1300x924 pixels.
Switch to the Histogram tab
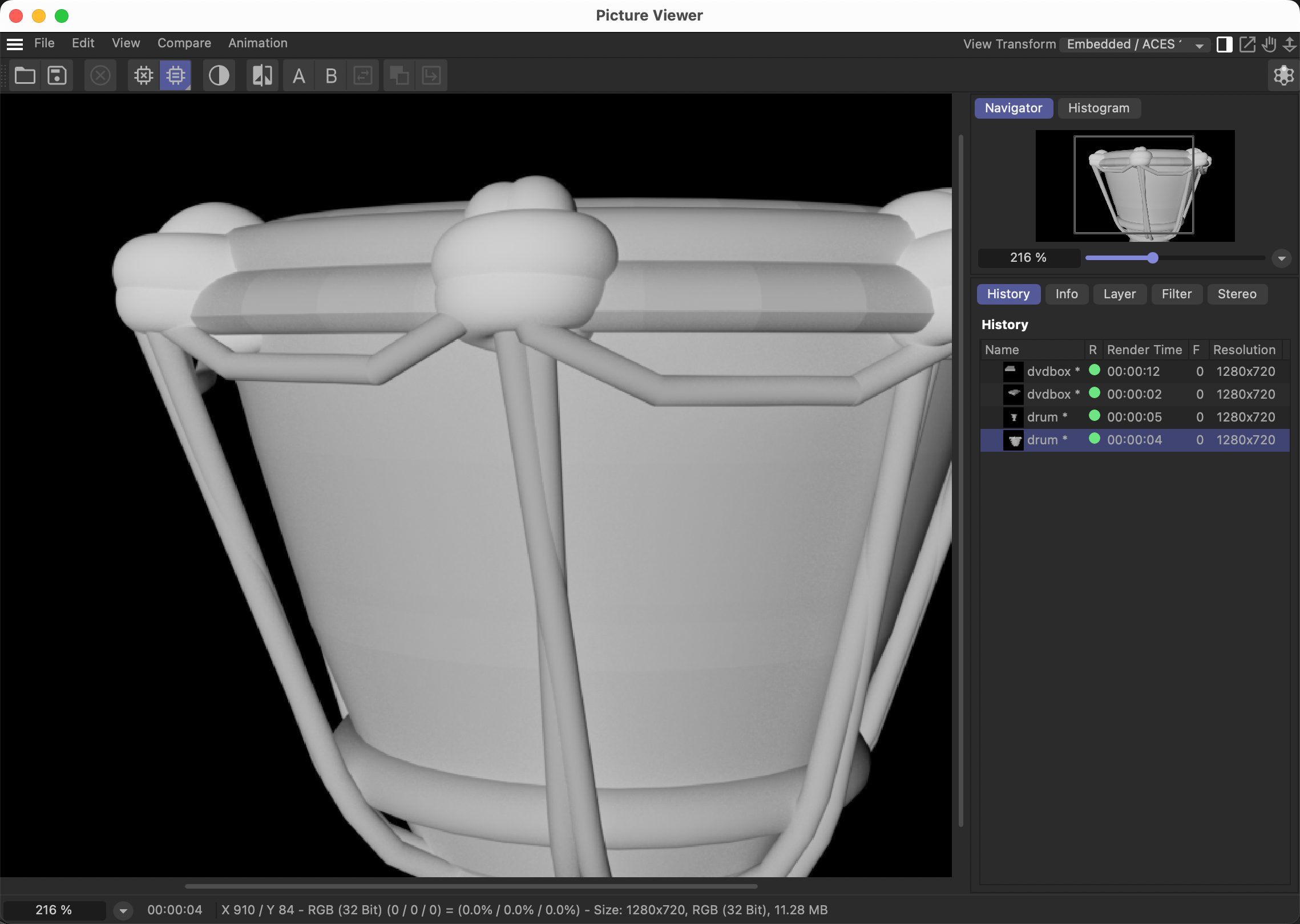pyautogui.click(x=1099, y=108)
